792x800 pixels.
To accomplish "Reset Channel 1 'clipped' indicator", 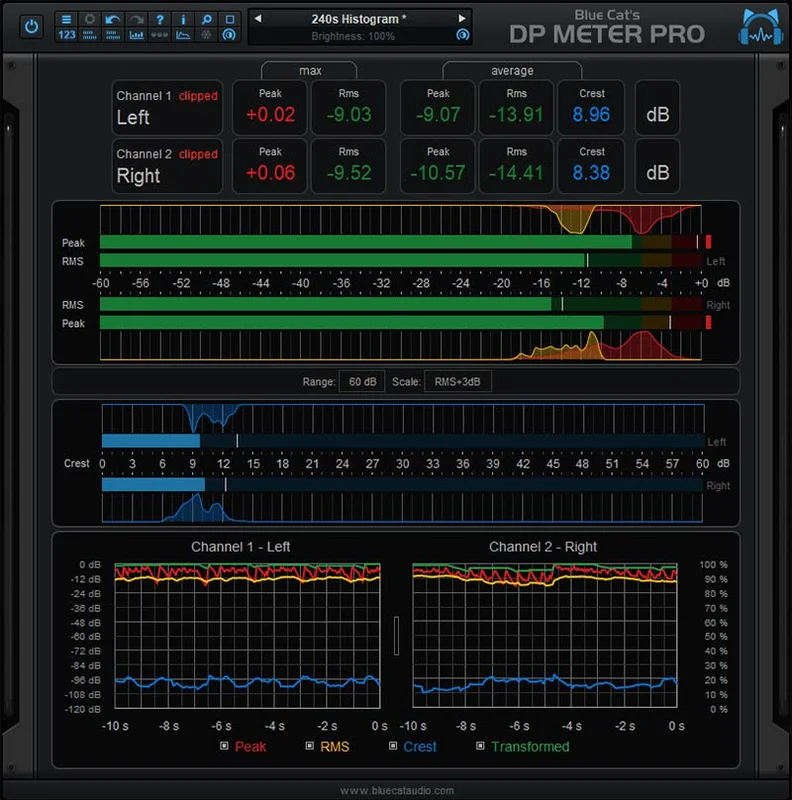I will (x=198, y=96).
